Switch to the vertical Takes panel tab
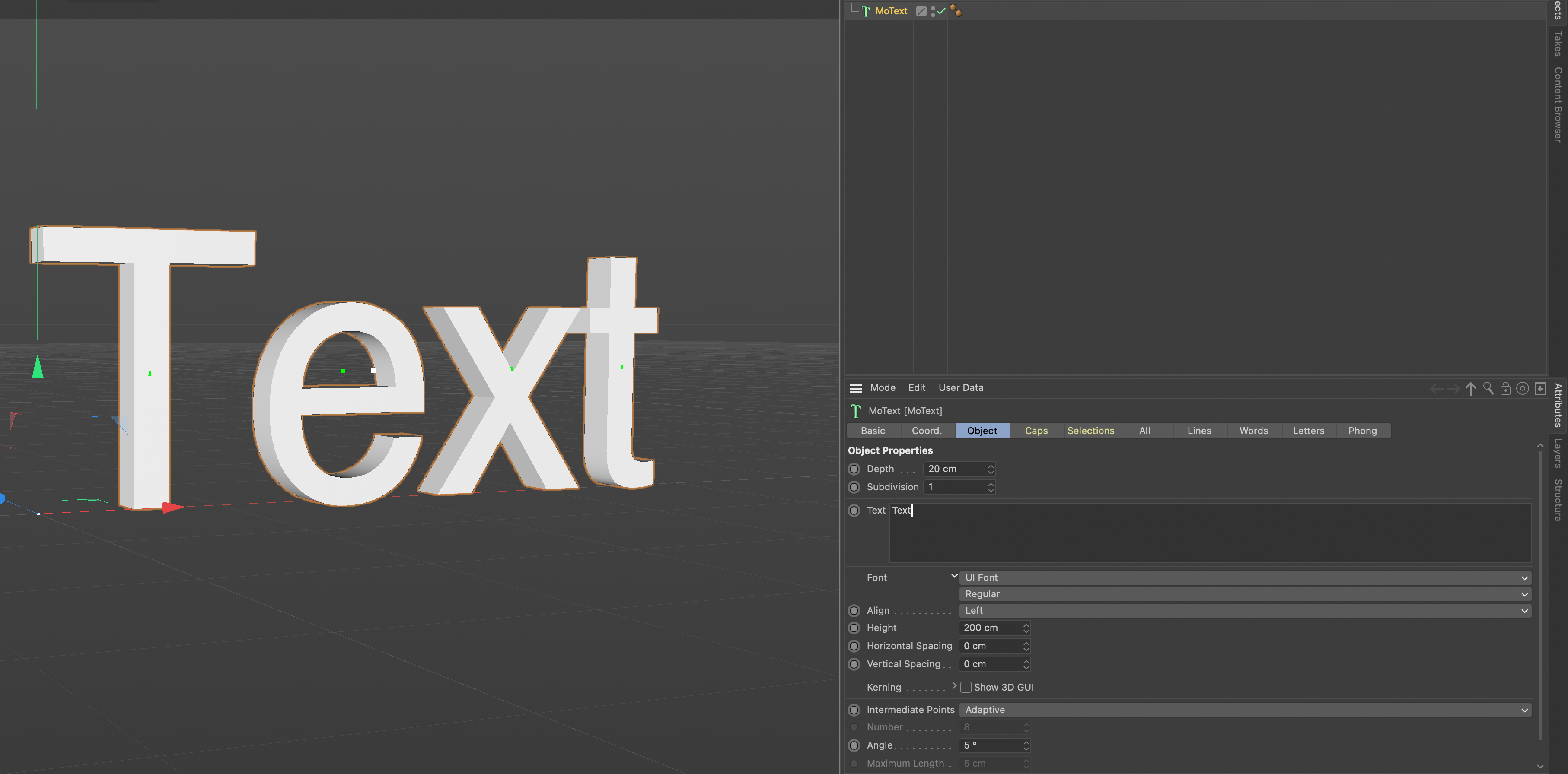 pyautogui.click(x=1558, y=43)
